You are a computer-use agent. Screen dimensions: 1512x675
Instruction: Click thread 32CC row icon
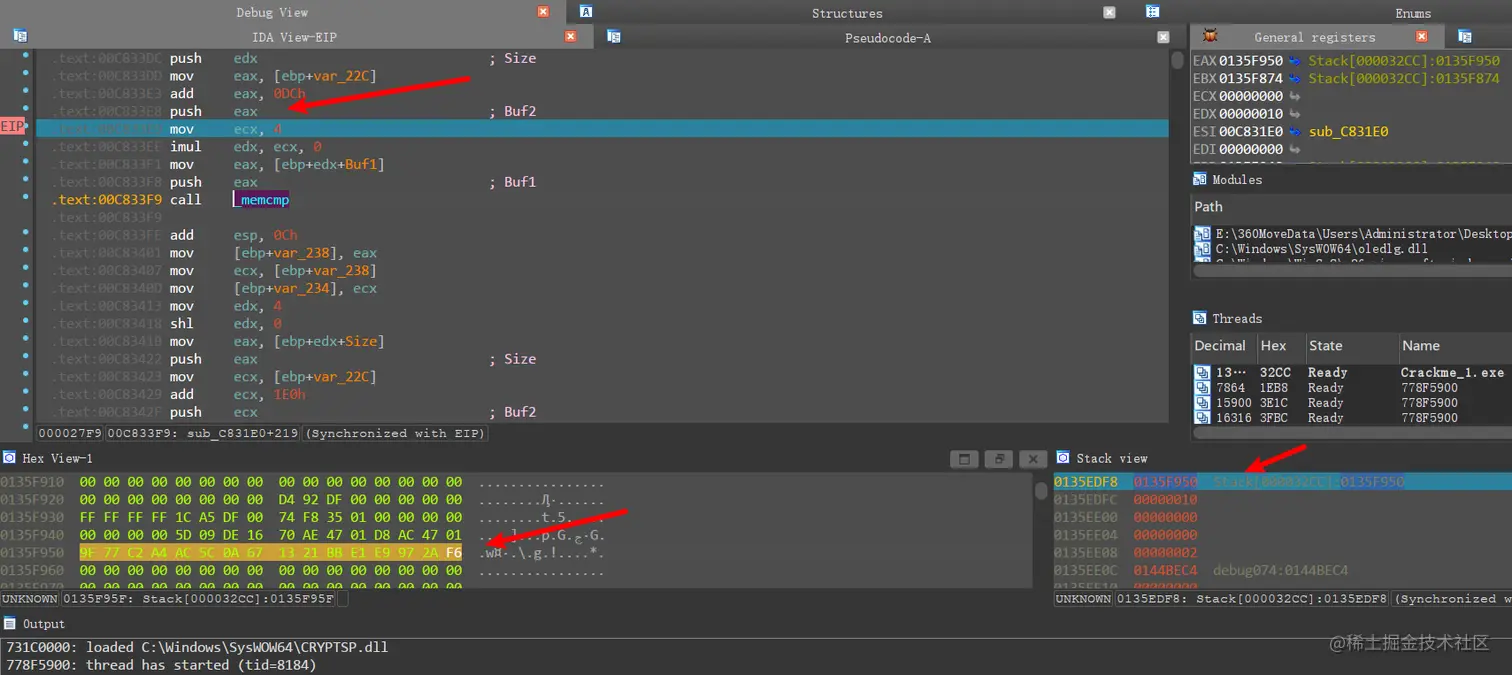pos(1203,373)
